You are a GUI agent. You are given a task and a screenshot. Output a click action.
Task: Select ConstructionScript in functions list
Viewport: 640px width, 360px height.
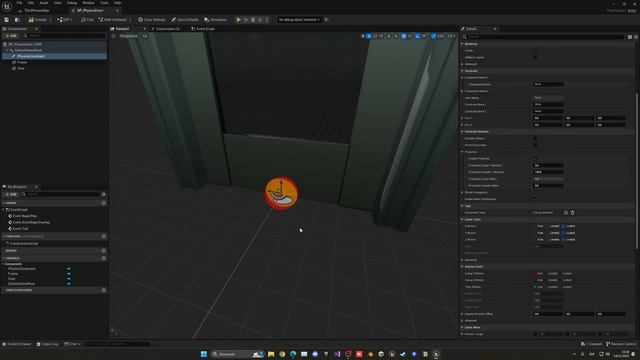point(24,244)
